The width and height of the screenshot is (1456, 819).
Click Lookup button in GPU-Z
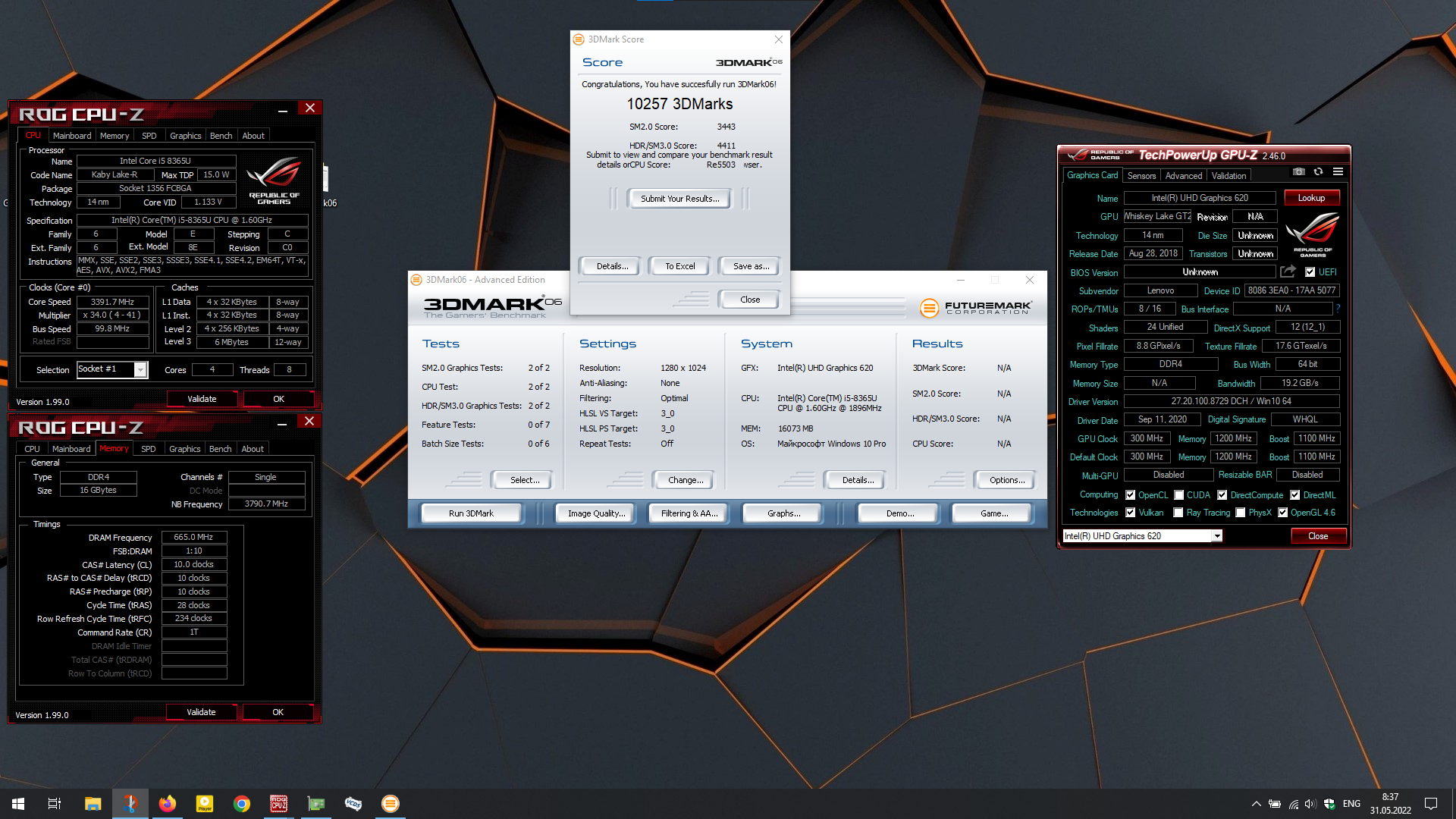1311,198
